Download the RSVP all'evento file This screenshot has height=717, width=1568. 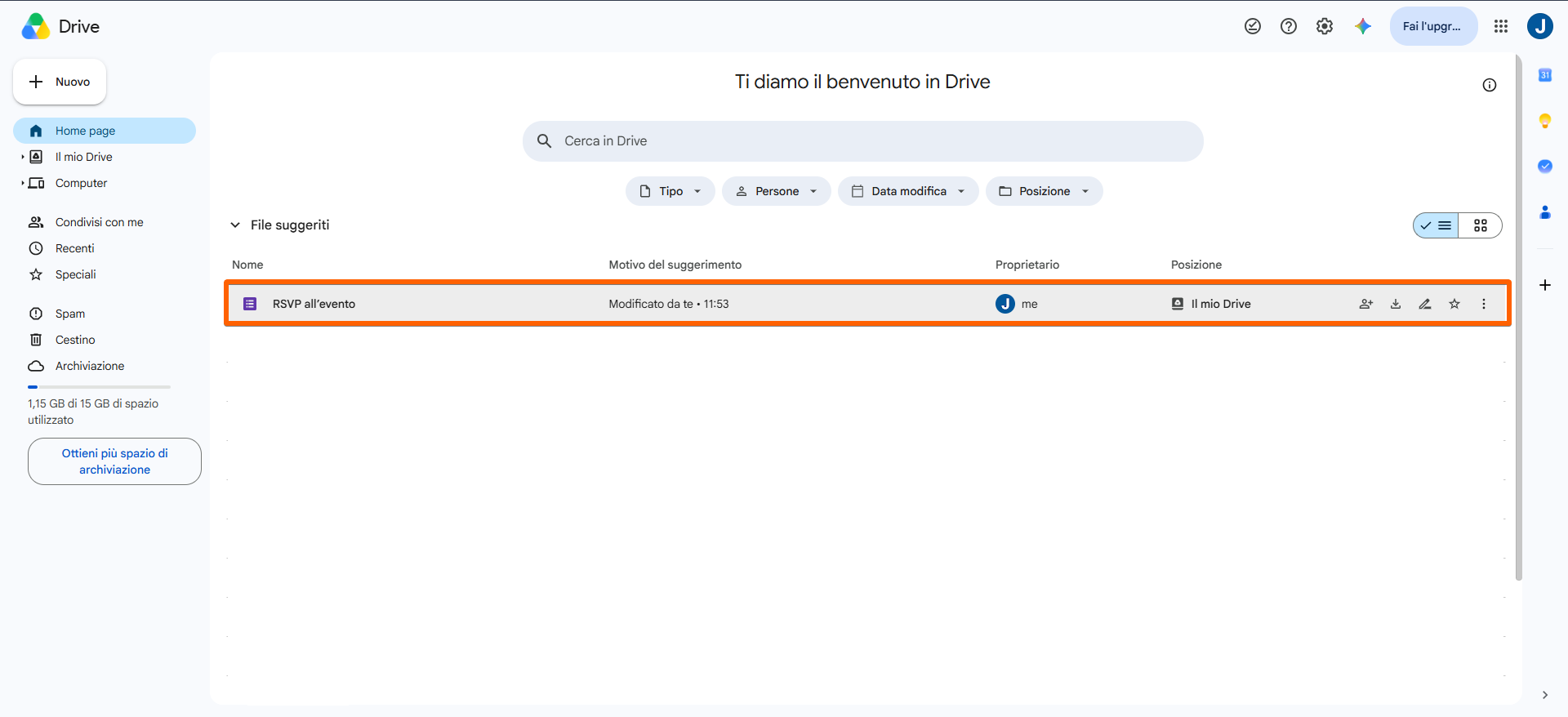pos(1396,304)
